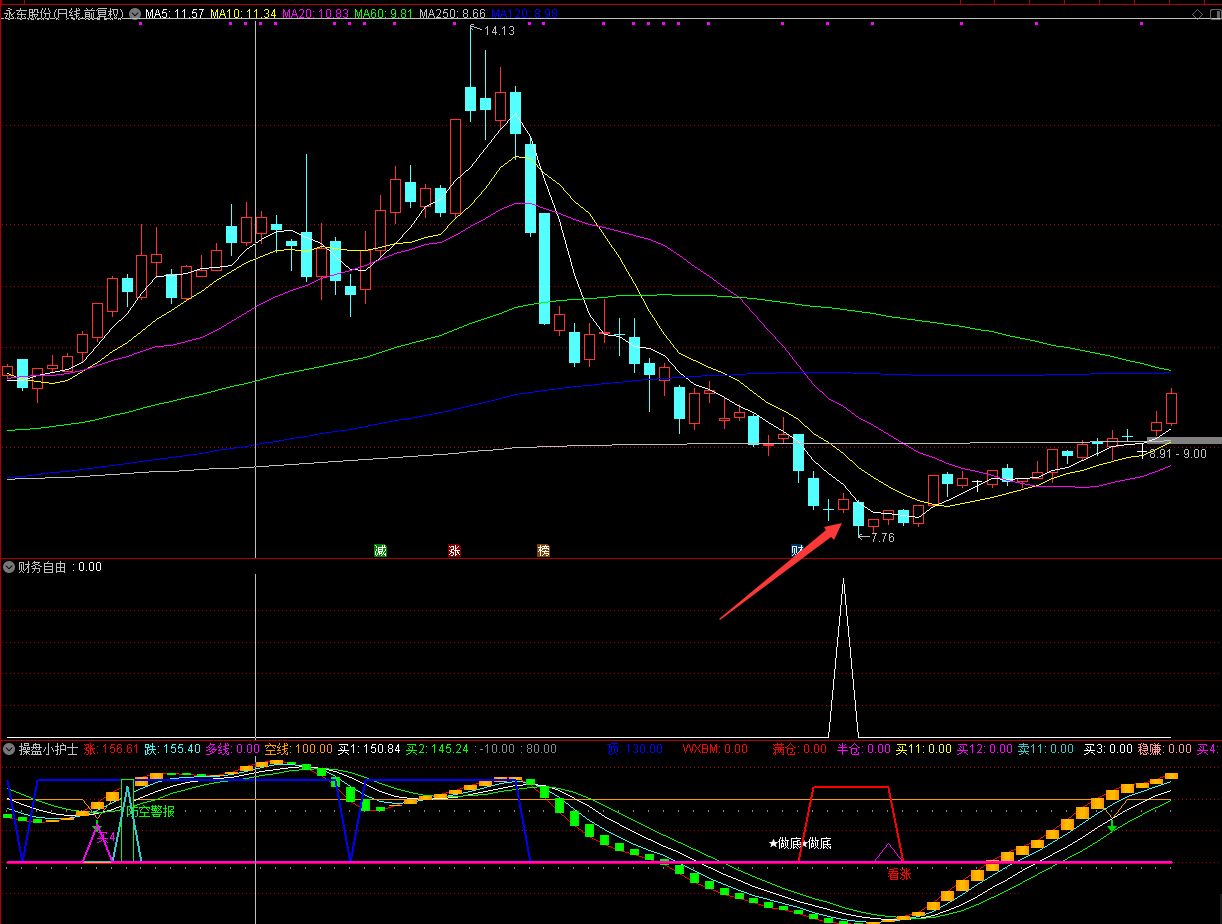This screenshot has width=1222, height=924.
Task: Click the 防空警报 signal label
Action: tap(151, 811)
